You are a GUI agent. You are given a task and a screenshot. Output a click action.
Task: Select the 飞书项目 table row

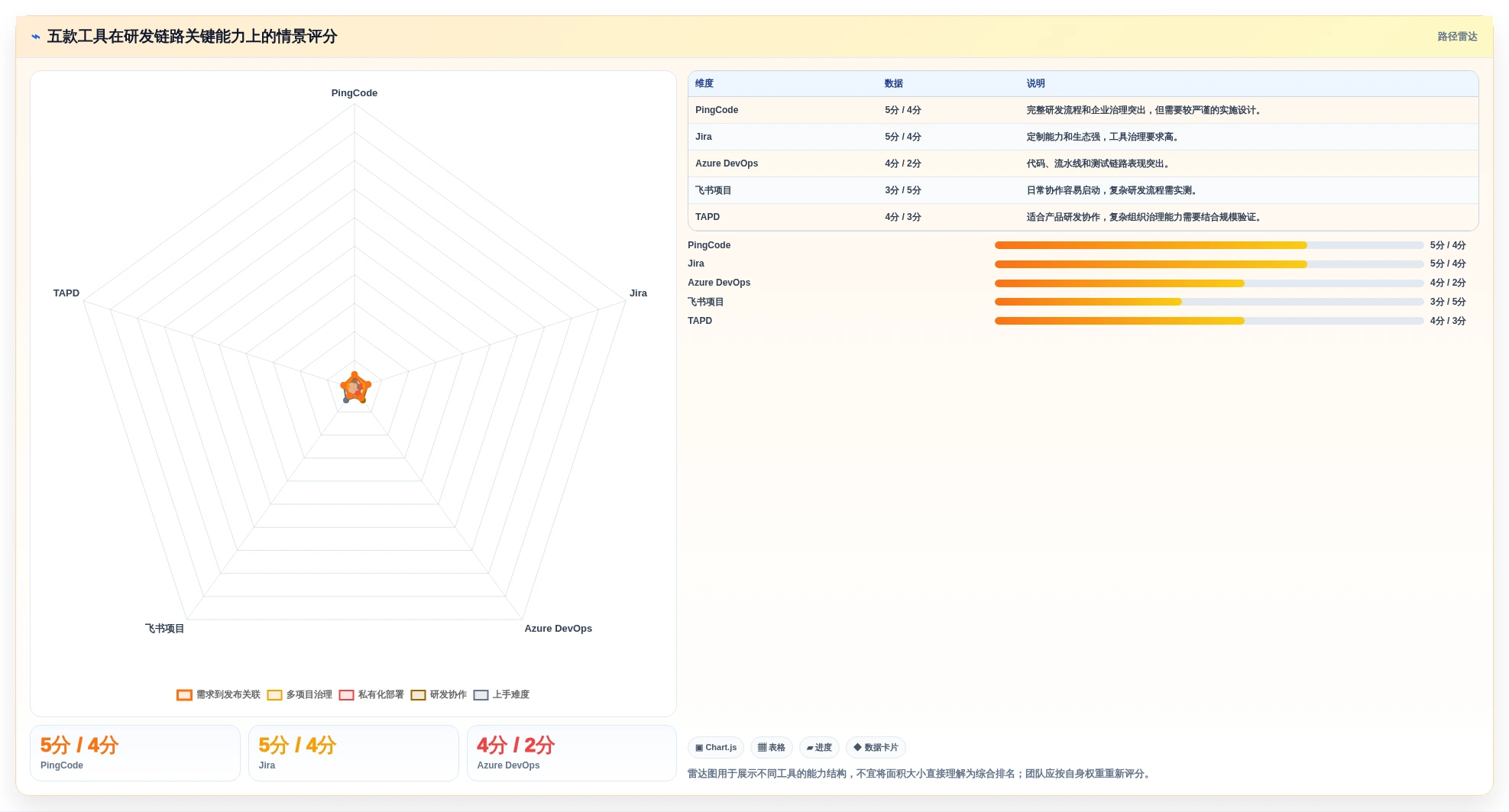click(x=1083, y=191)
